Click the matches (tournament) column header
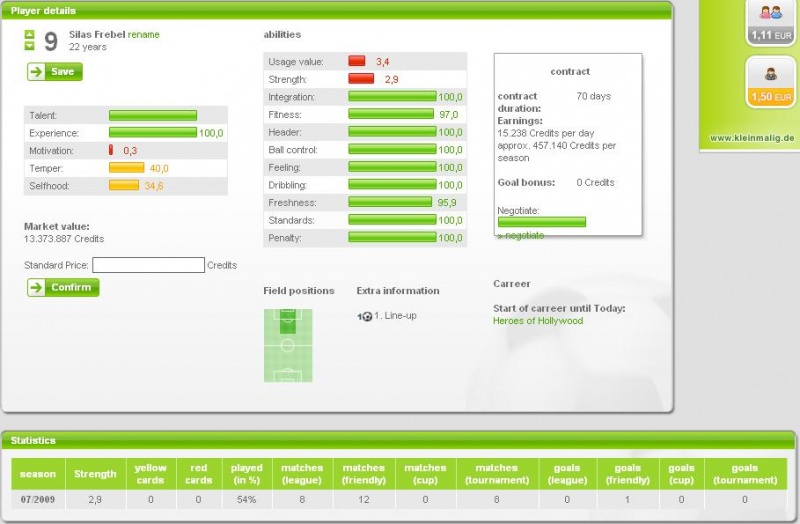The height and width of the screenshot is (524, 800). coord(497,474)
